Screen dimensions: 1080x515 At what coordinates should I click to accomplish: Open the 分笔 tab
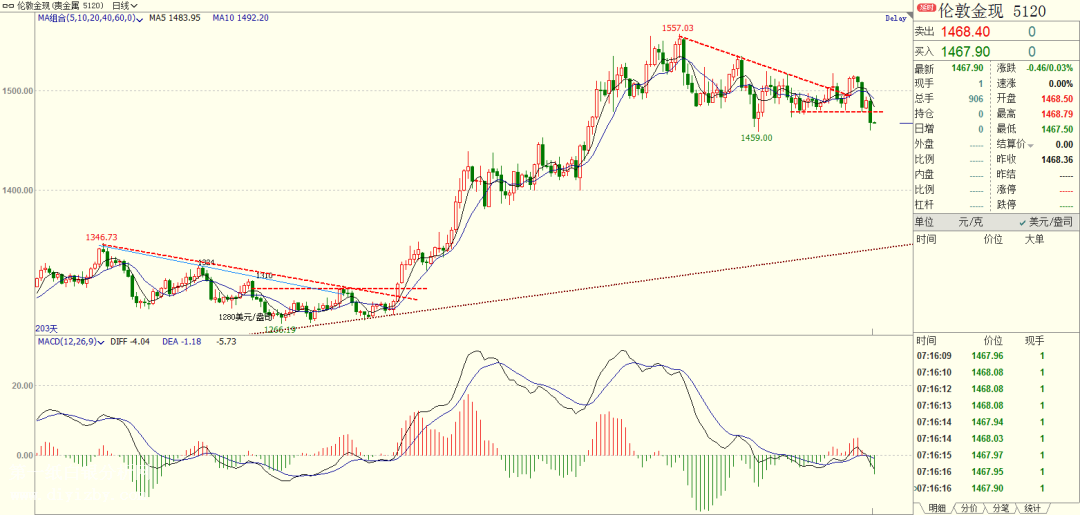point(999,508)
